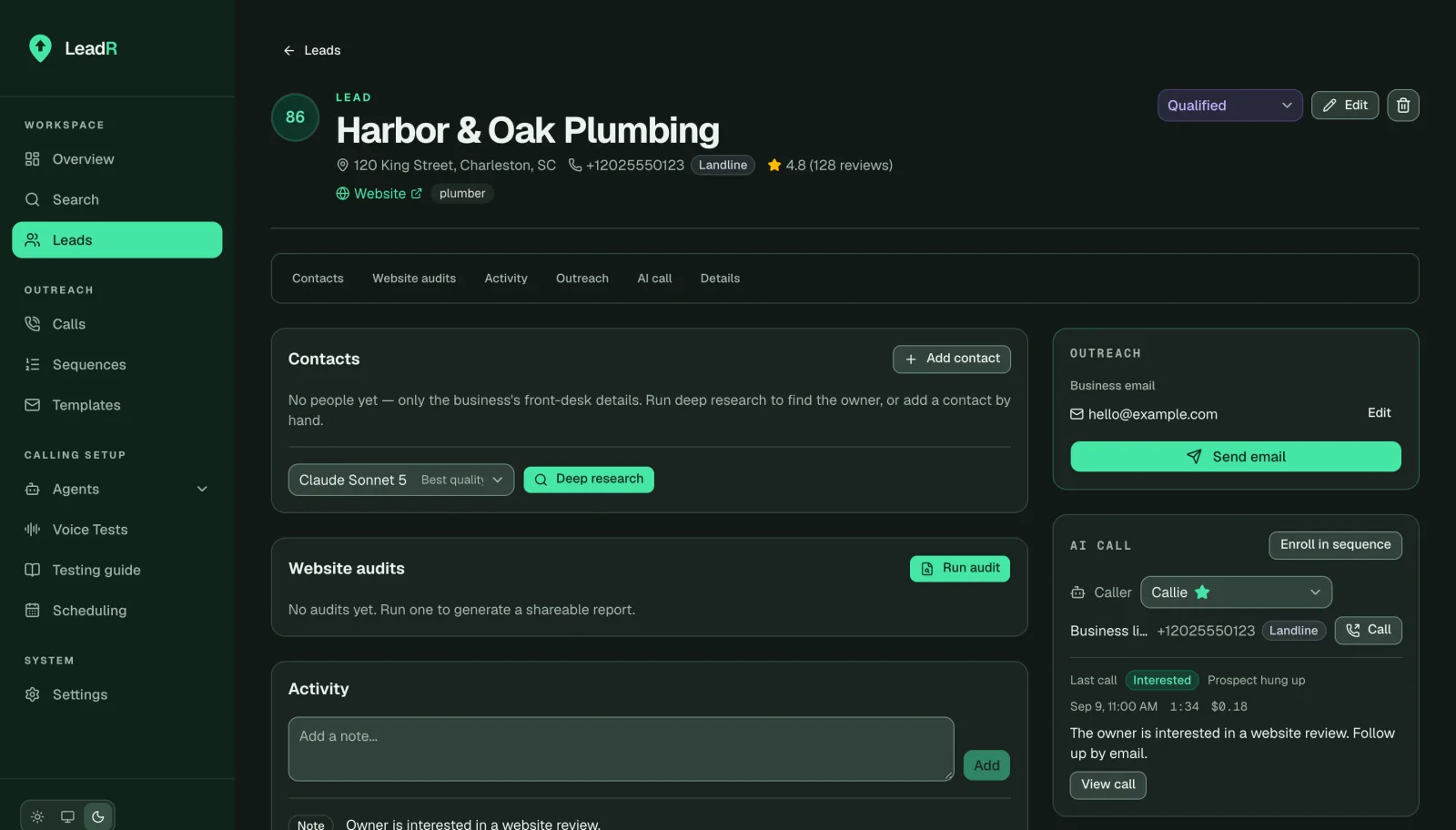Screen dimensions: 1456x830
Task: Open the Testing guide page
Action: [116, 570]
